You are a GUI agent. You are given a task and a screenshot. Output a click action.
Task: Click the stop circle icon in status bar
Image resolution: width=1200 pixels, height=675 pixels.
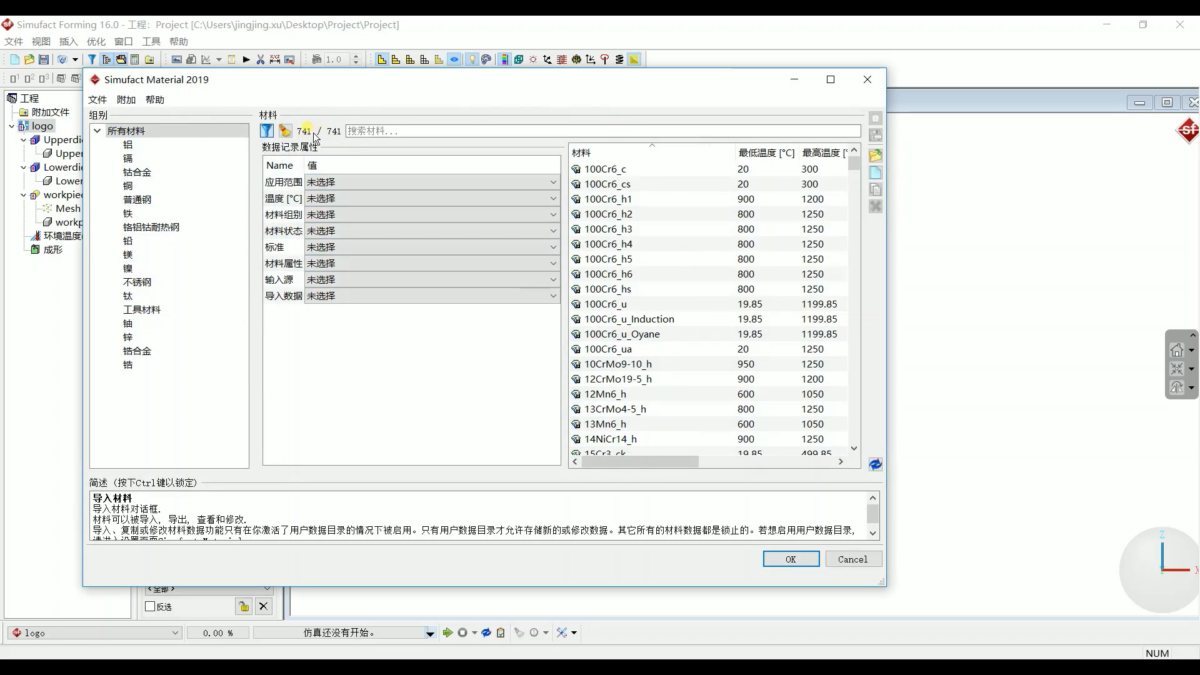tap(462, 633)
